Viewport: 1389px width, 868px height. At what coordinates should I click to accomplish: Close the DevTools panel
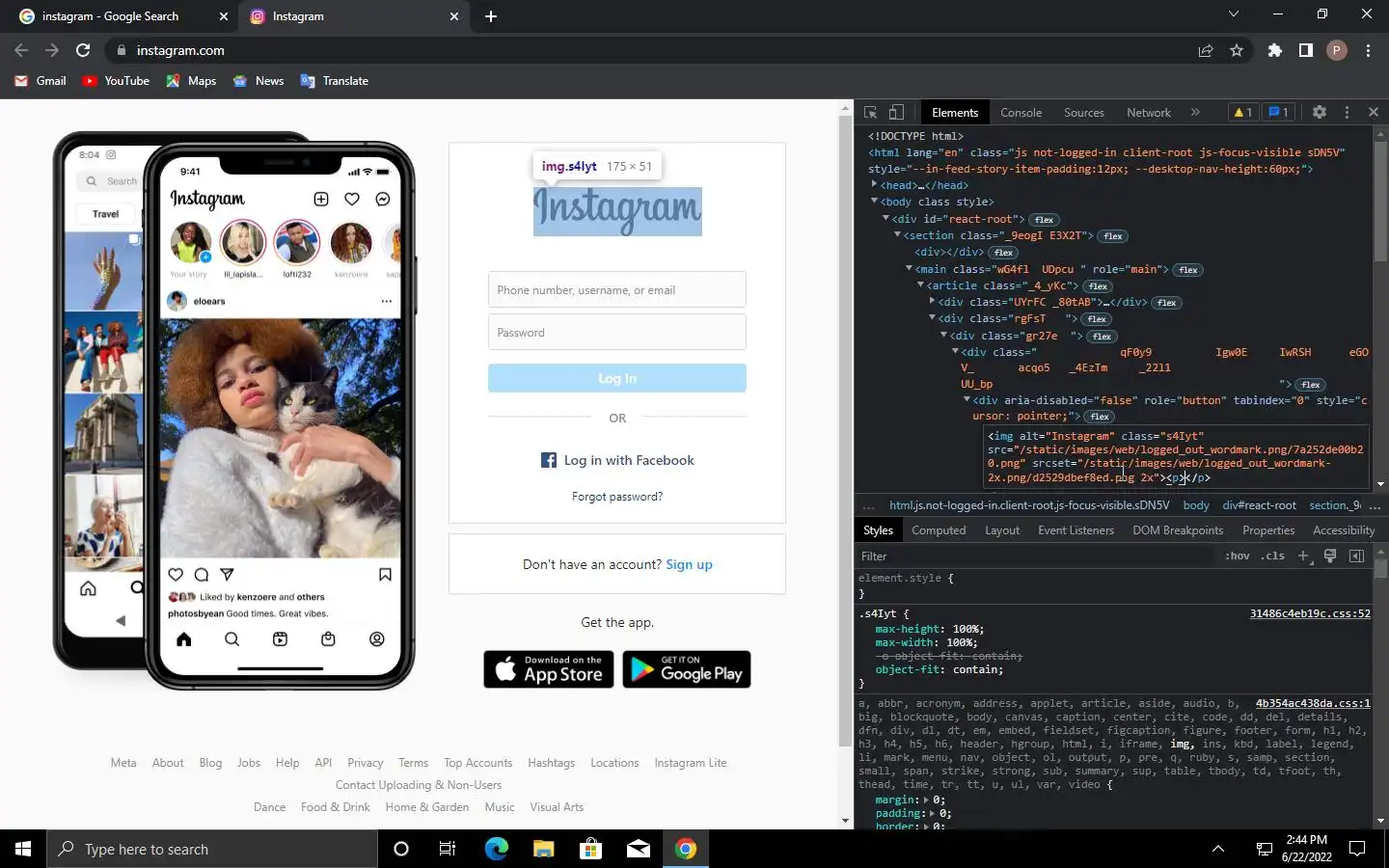point(1374,112)
